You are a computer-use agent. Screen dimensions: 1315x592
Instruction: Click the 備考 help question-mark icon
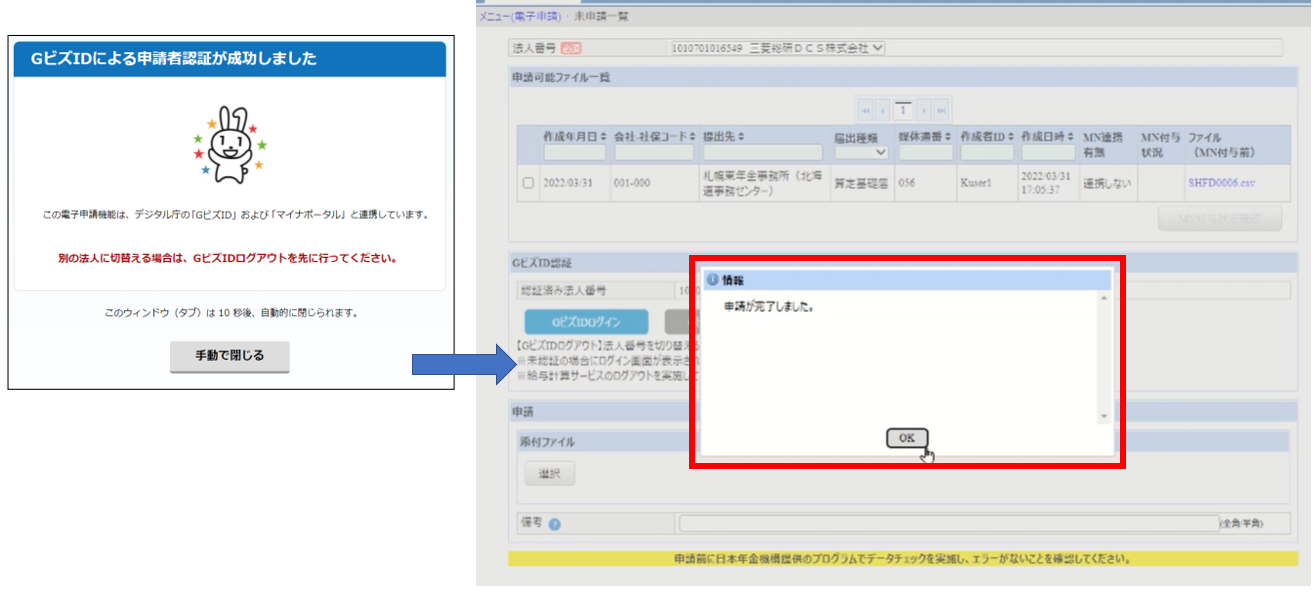(x=554, y=524)
